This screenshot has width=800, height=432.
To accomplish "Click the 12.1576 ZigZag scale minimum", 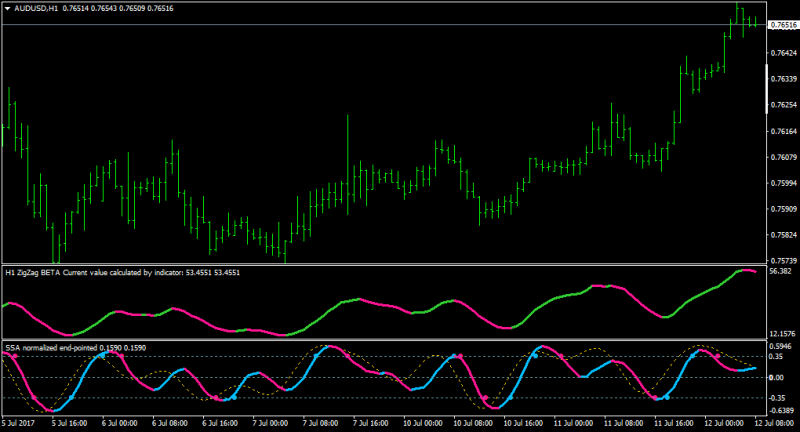I will [783, 334].
